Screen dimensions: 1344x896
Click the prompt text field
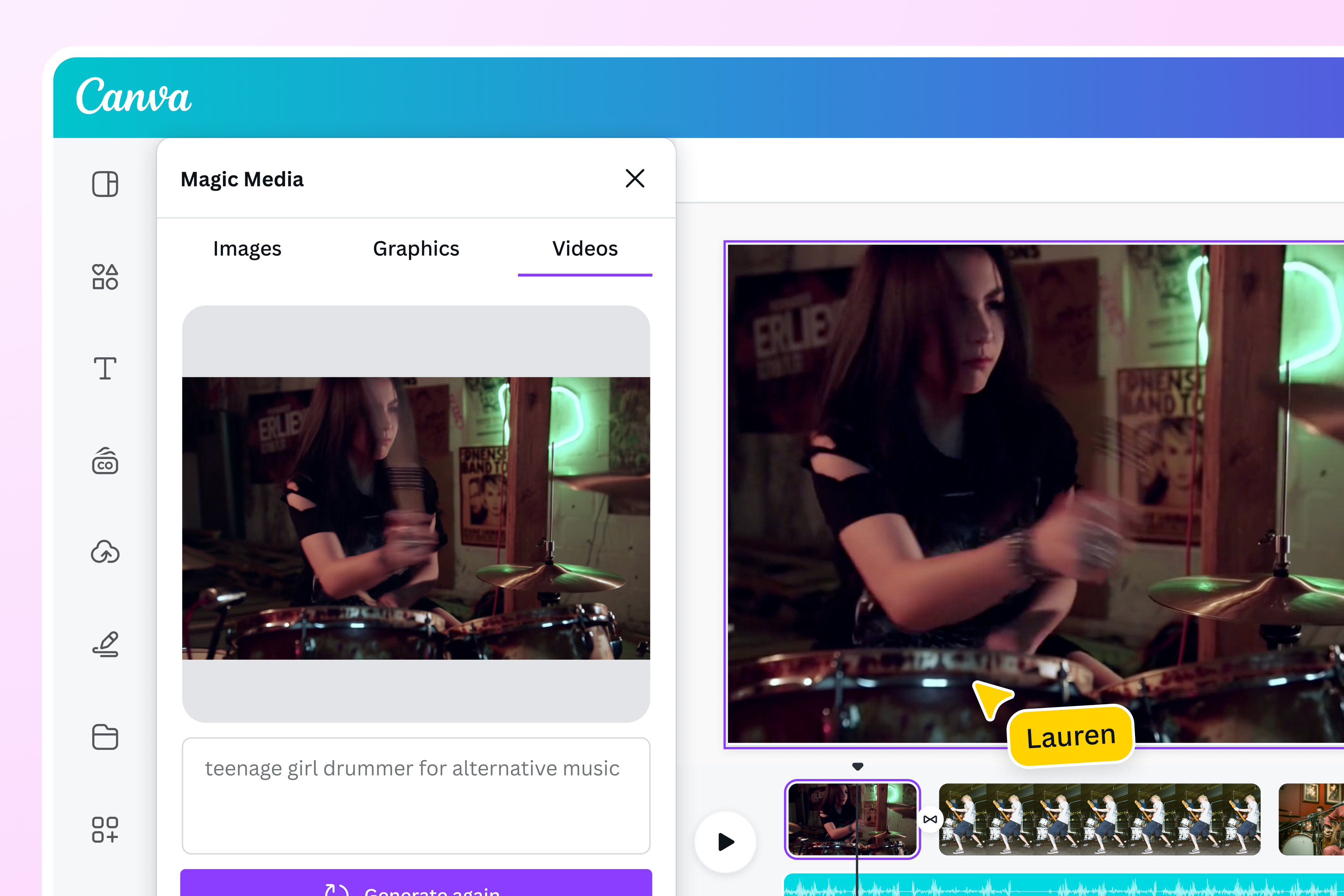pos(416,795)
